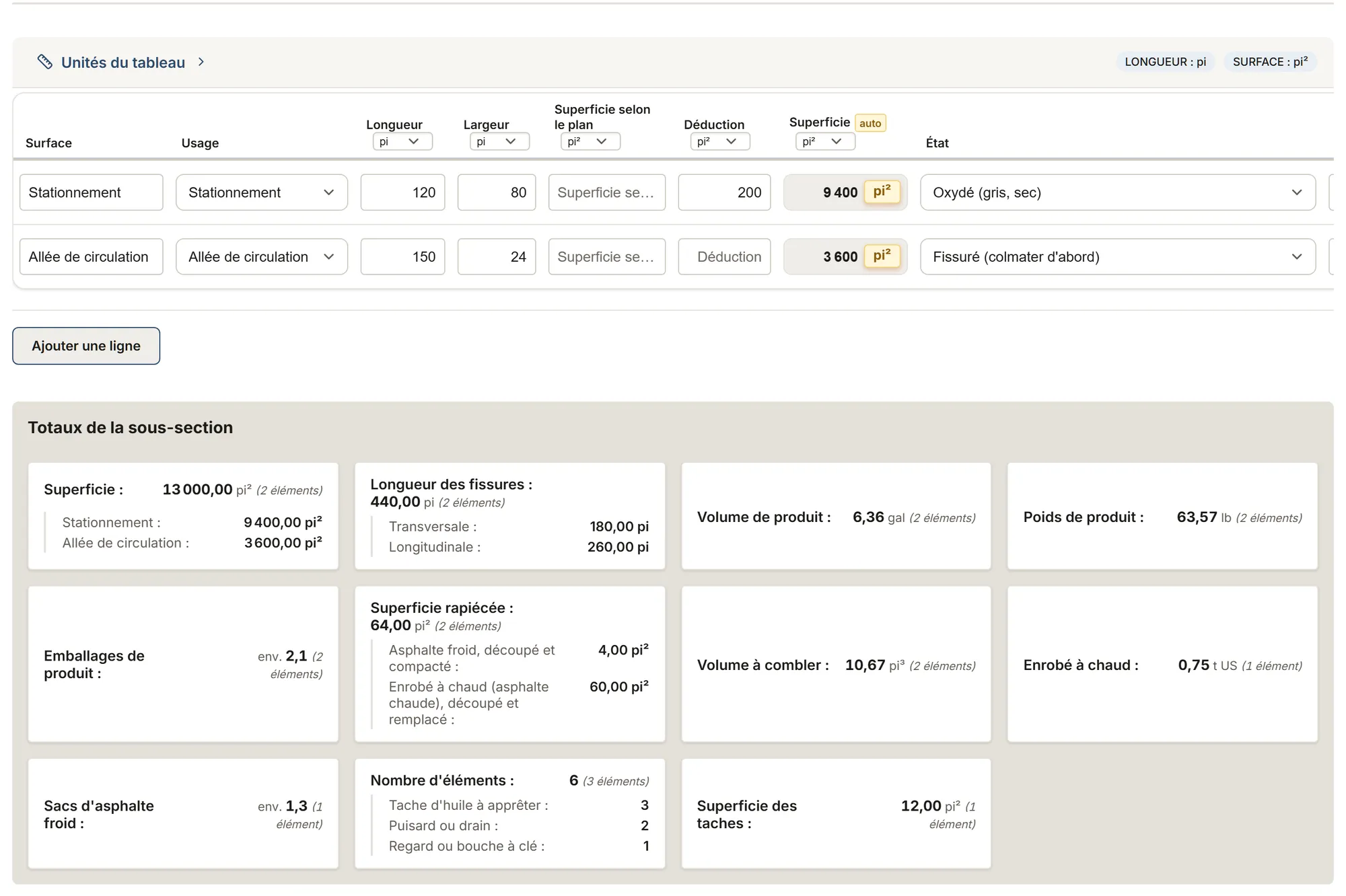Open the Déduction column unit dropdown

click(x=720, y=141)
